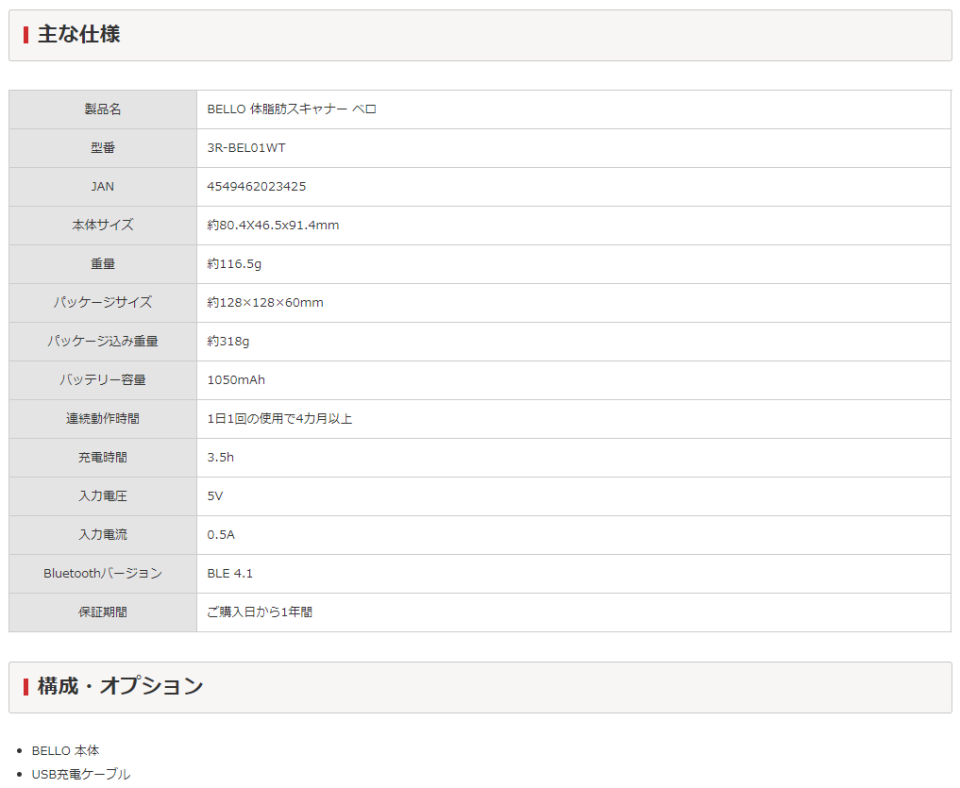
Task: Select the 約116.5g weight value
Action: pyautogui.click(x=234, y=264)
